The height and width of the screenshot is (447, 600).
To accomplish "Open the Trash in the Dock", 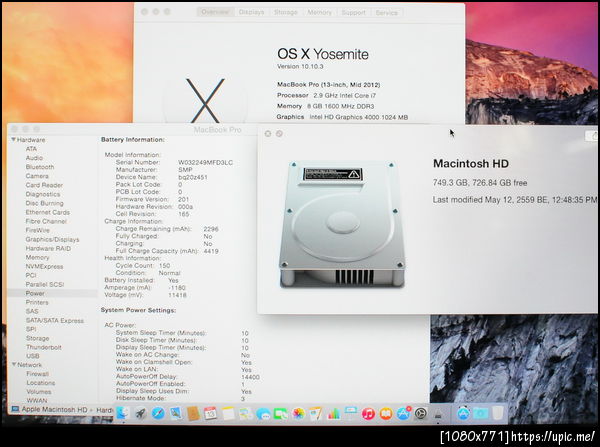I will click(x=498, y=413).
